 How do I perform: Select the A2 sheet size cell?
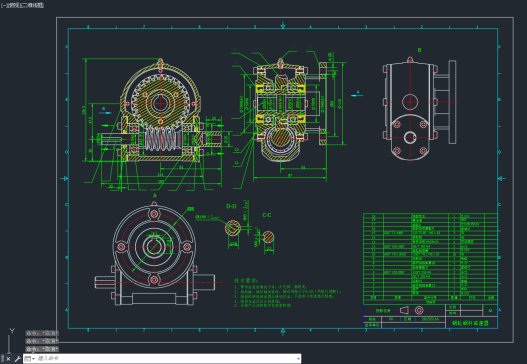tap(490, 311)
